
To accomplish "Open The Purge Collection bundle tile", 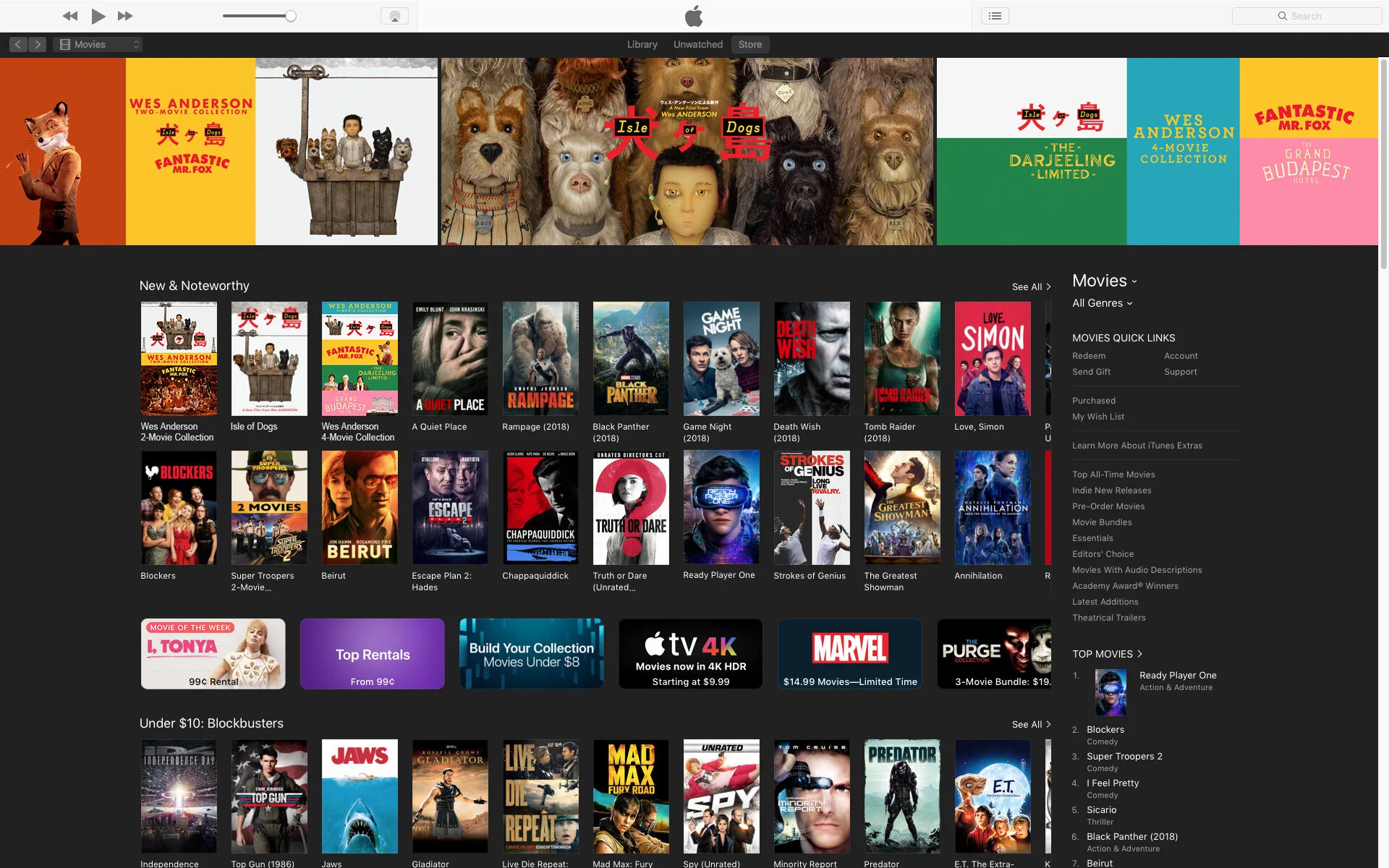I will (x=994, y=654).
